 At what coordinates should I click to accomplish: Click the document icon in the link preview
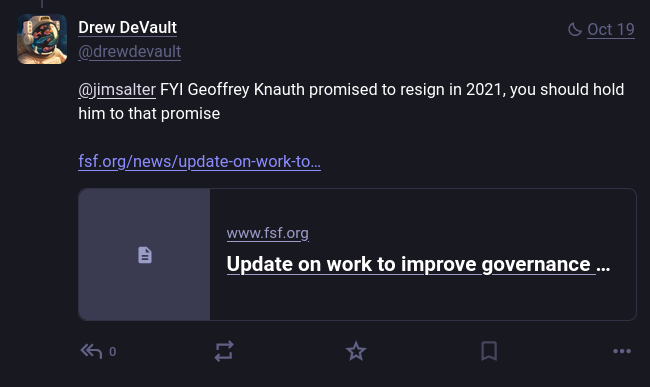(x=145, y=255)
